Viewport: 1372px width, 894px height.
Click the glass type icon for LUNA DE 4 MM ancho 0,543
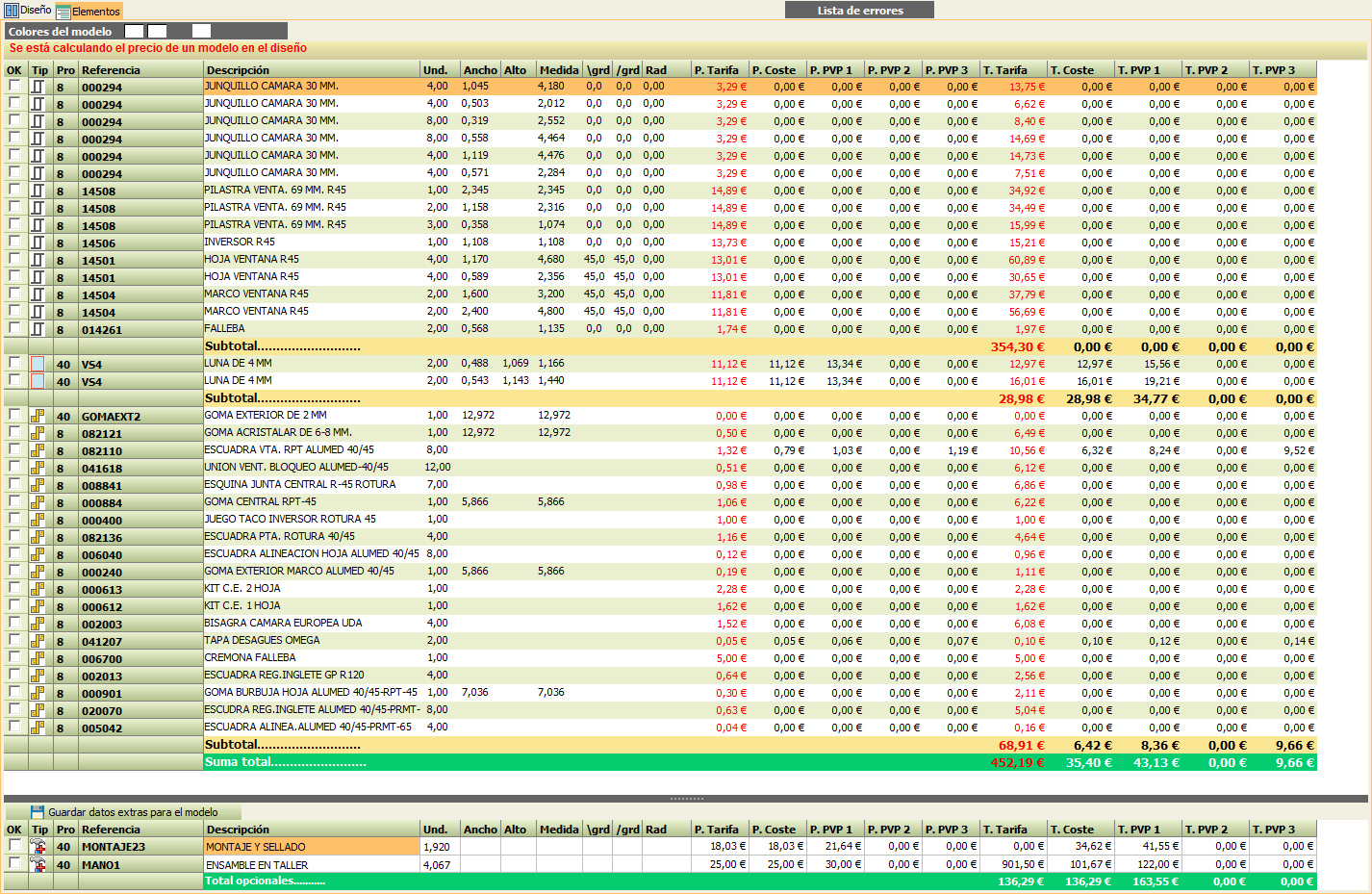coord(38,381)
